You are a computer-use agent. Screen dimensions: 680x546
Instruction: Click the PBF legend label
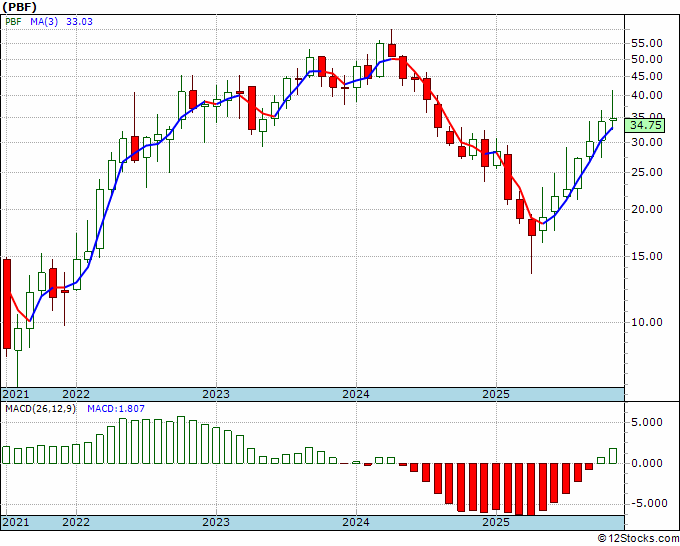[x=13, y=21]
